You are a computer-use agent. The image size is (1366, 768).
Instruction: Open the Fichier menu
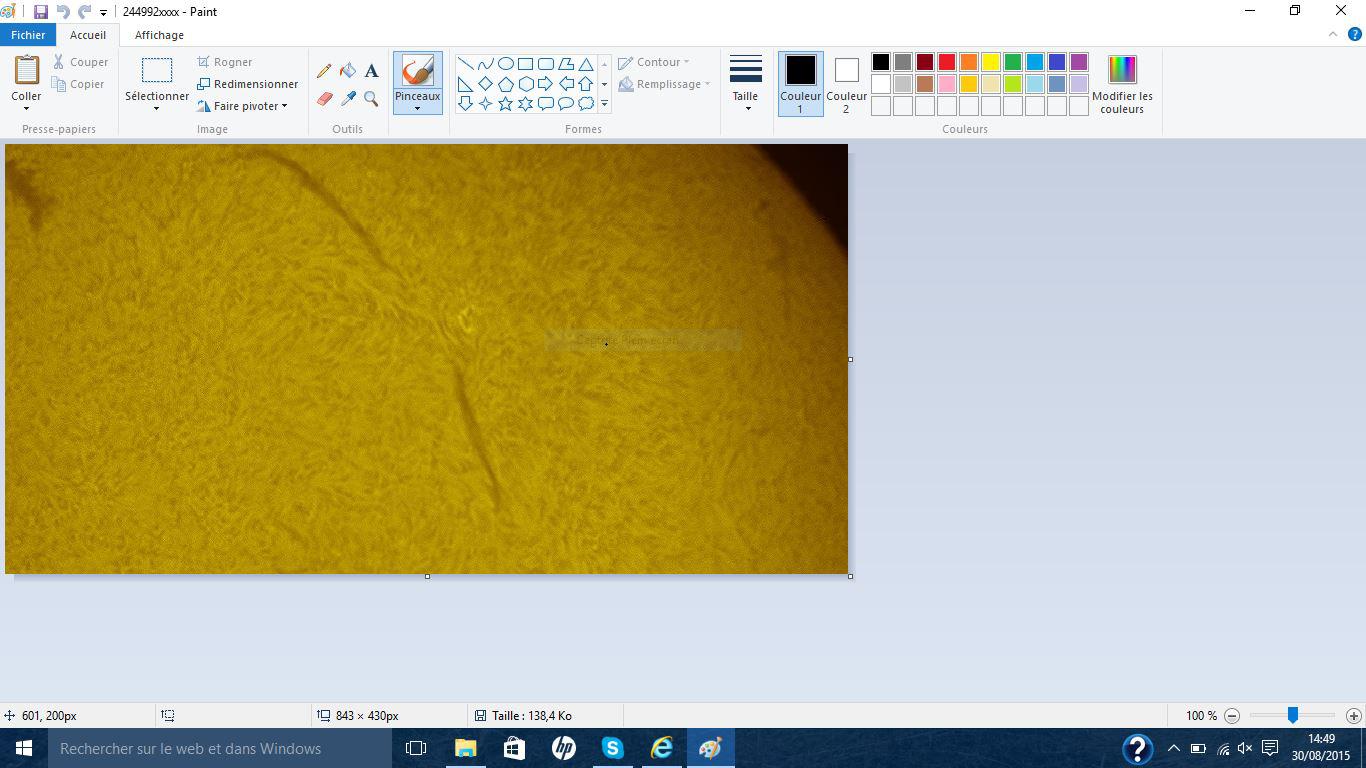pyautogui.click(x=28, y=35)
